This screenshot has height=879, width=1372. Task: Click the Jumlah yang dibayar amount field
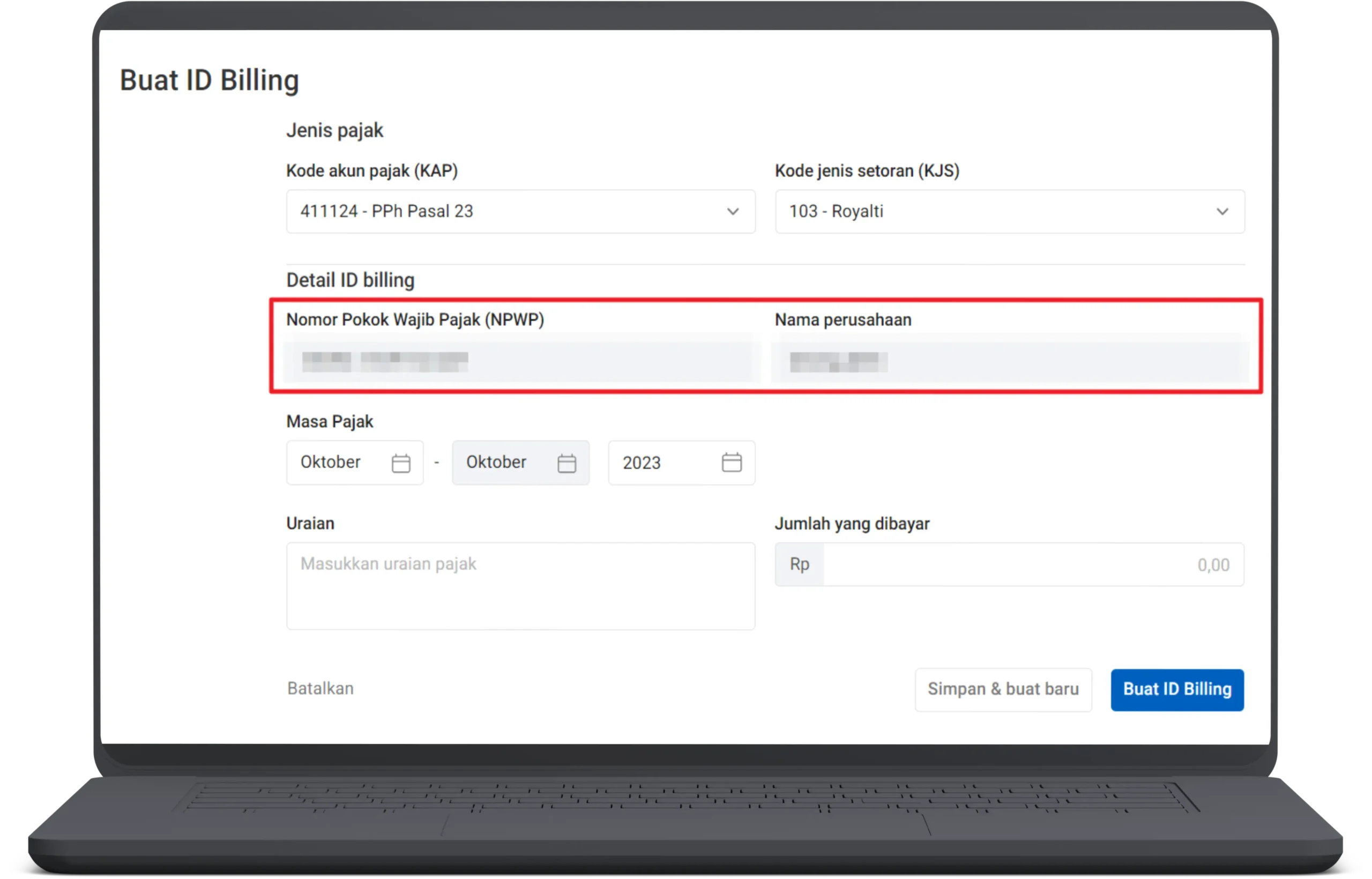(1033, 564)
